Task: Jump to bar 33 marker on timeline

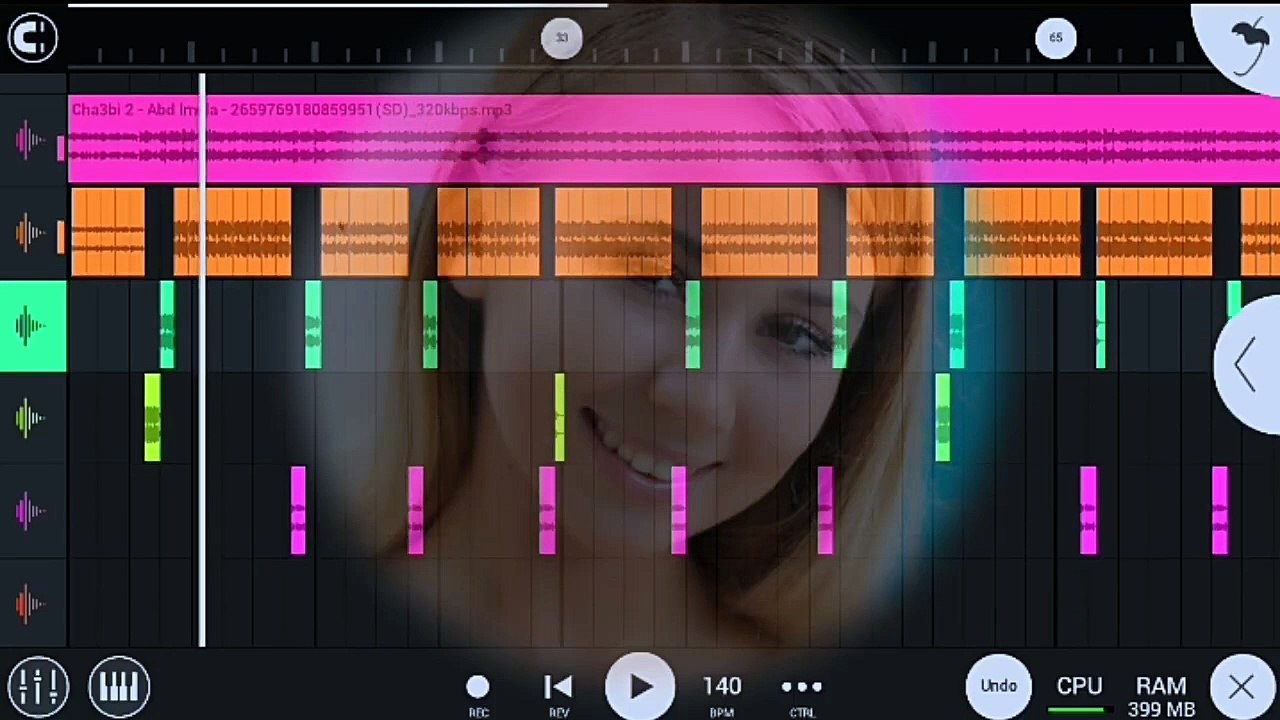Action: [561, 38]
